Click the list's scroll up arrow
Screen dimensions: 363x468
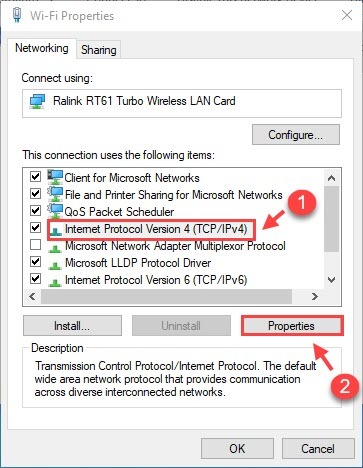(x=332, y=178)
